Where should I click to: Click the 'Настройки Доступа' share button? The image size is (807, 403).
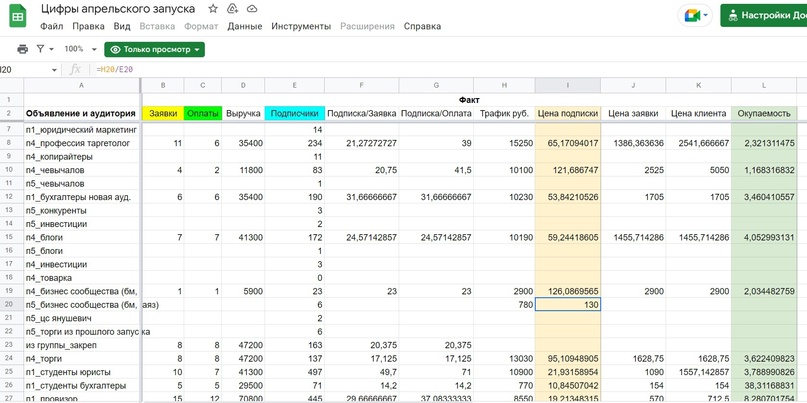(x=764, y=16)
